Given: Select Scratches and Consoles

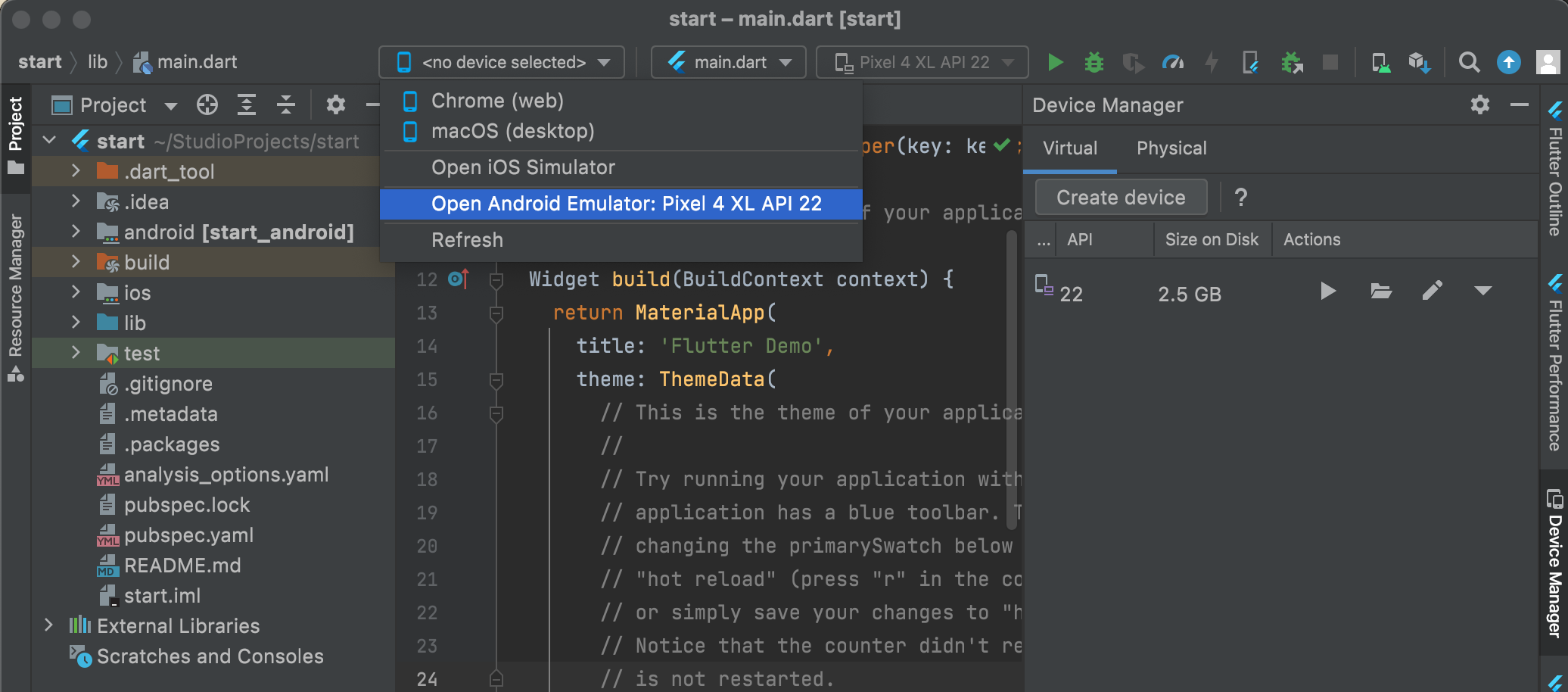Looking at the screenshot, I should [x=197, y=656].
